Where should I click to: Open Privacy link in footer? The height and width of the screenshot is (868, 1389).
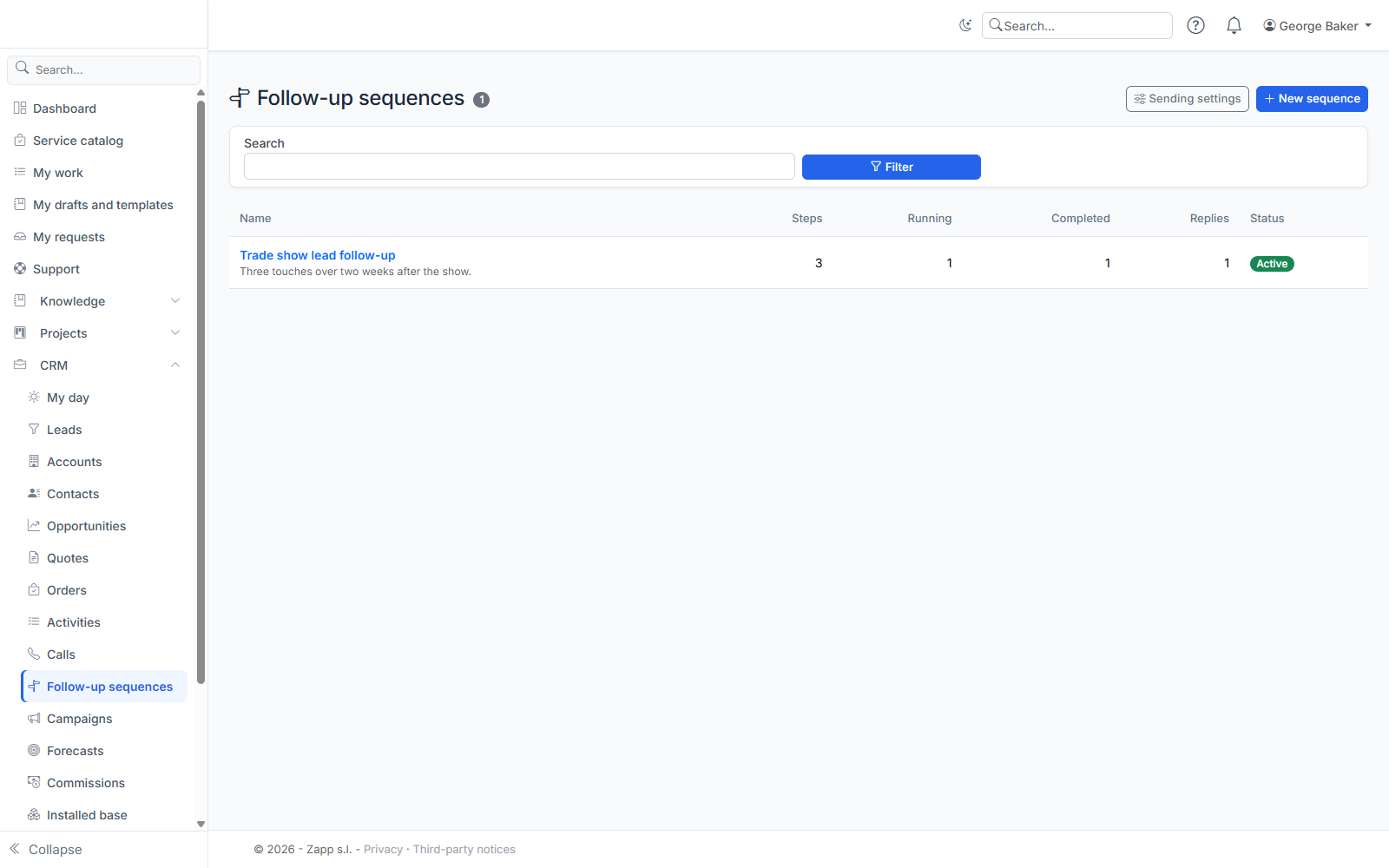[383, 850]
